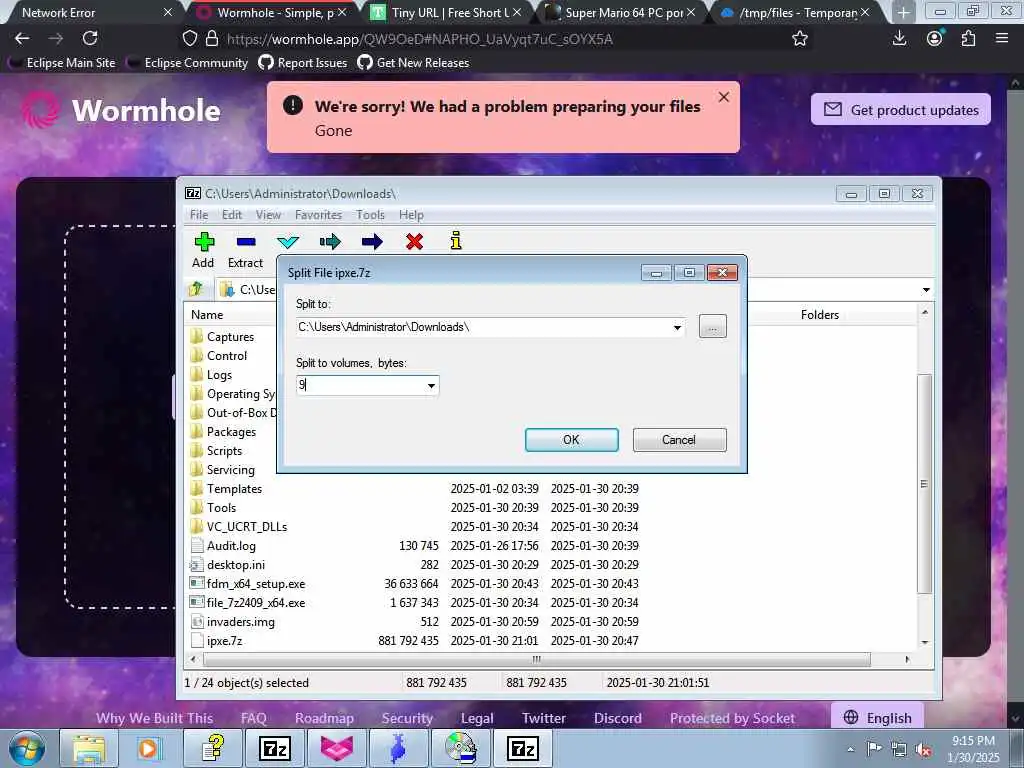Viewport: 1024px width, 768px height.
Task: Click the Folders column header
Action: [820, 315]
